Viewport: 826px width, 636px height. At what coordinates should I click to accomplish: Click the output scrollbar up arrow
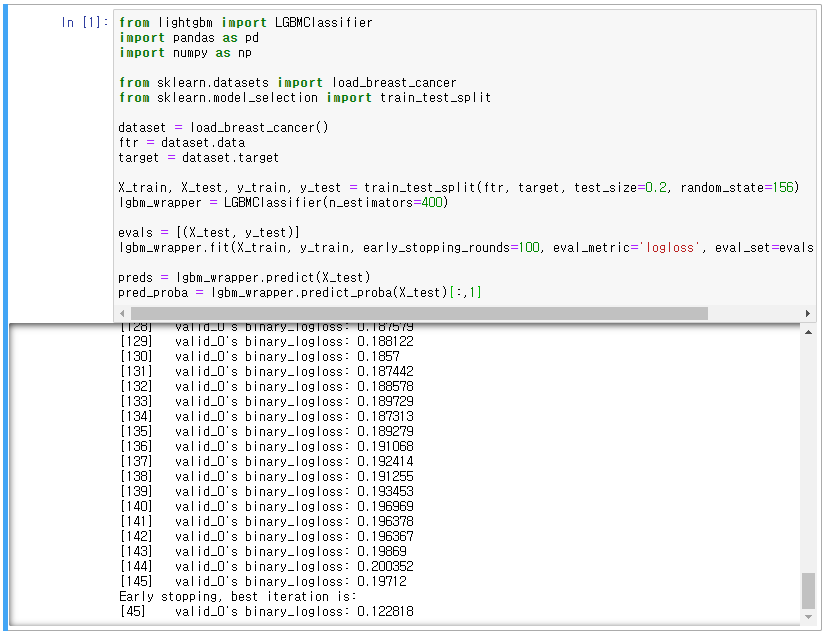[x=808, y=332]
